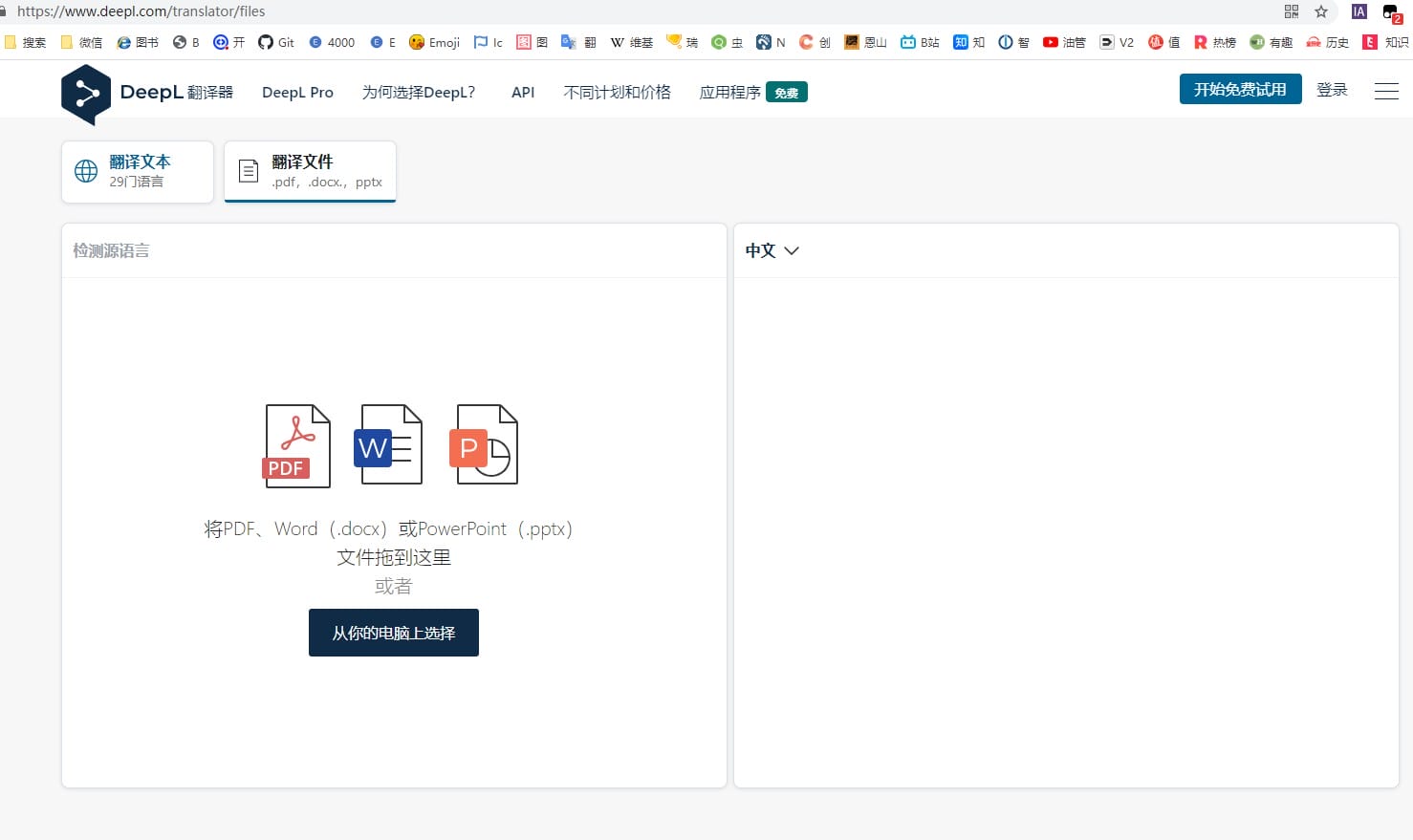Open the extension with red badge 2
This screenshot has width=1413, height=840.
[1392, 13]
